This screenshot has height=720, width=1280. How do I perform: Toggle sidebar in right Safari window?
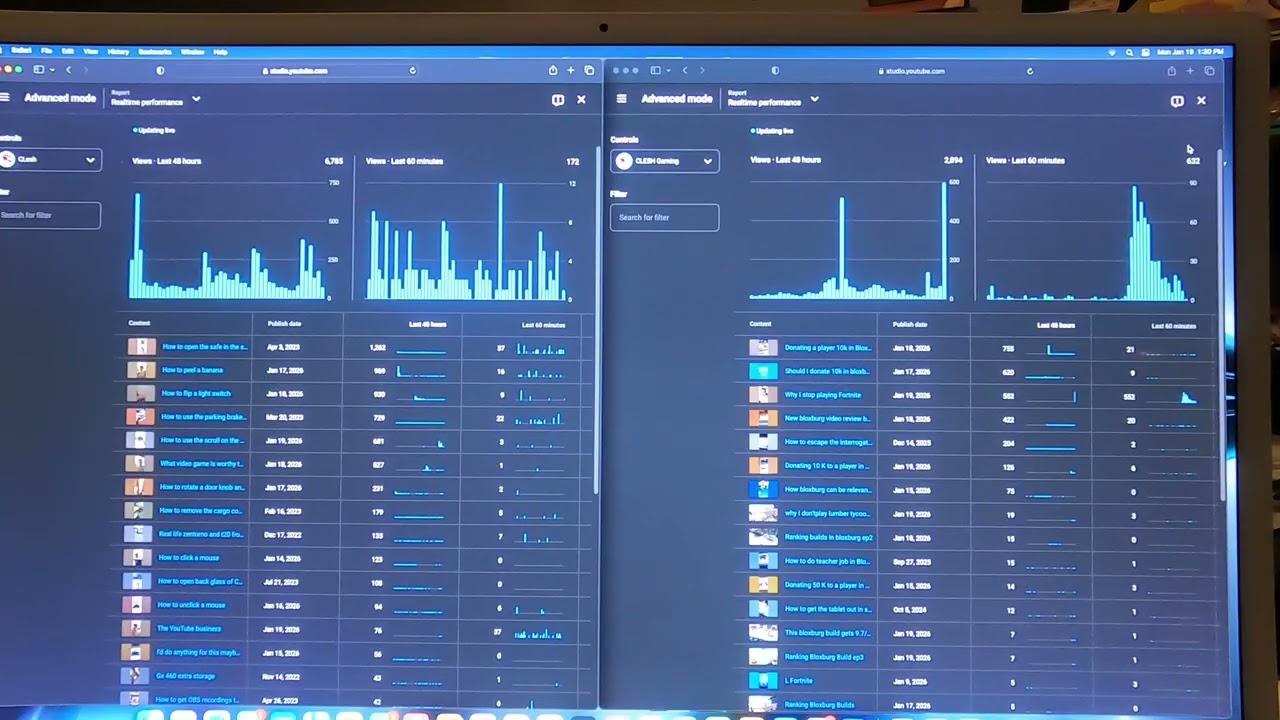[657, 70]
